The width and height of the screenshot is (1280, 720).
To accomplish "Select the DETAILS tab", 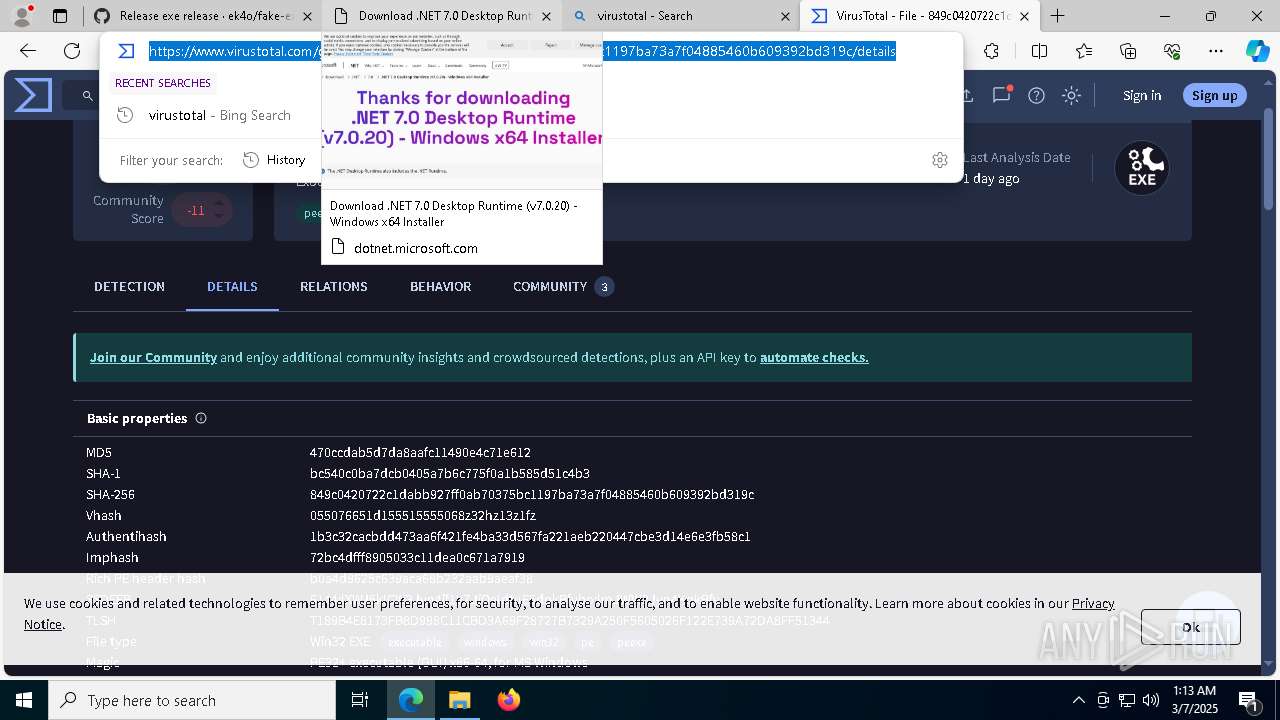I will click(x=232, y=286).
